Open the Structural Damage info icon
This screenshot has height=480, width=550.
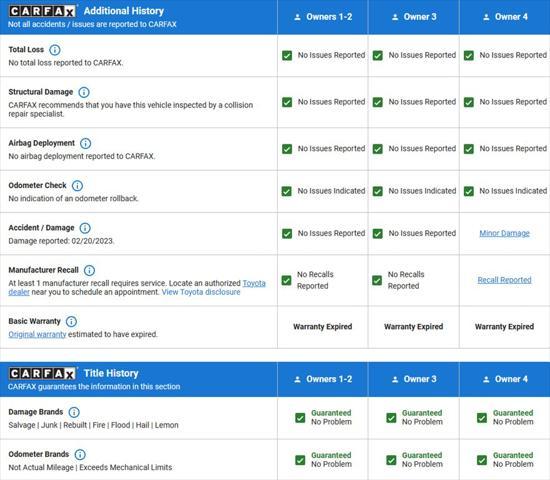tap(84, 92)
